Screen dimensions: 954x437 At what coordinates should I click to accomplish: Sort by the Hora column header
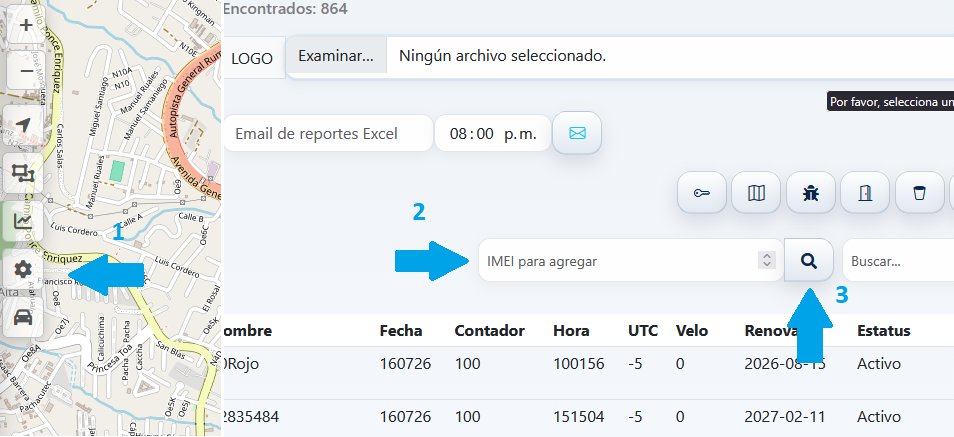(x=571, y=330)
